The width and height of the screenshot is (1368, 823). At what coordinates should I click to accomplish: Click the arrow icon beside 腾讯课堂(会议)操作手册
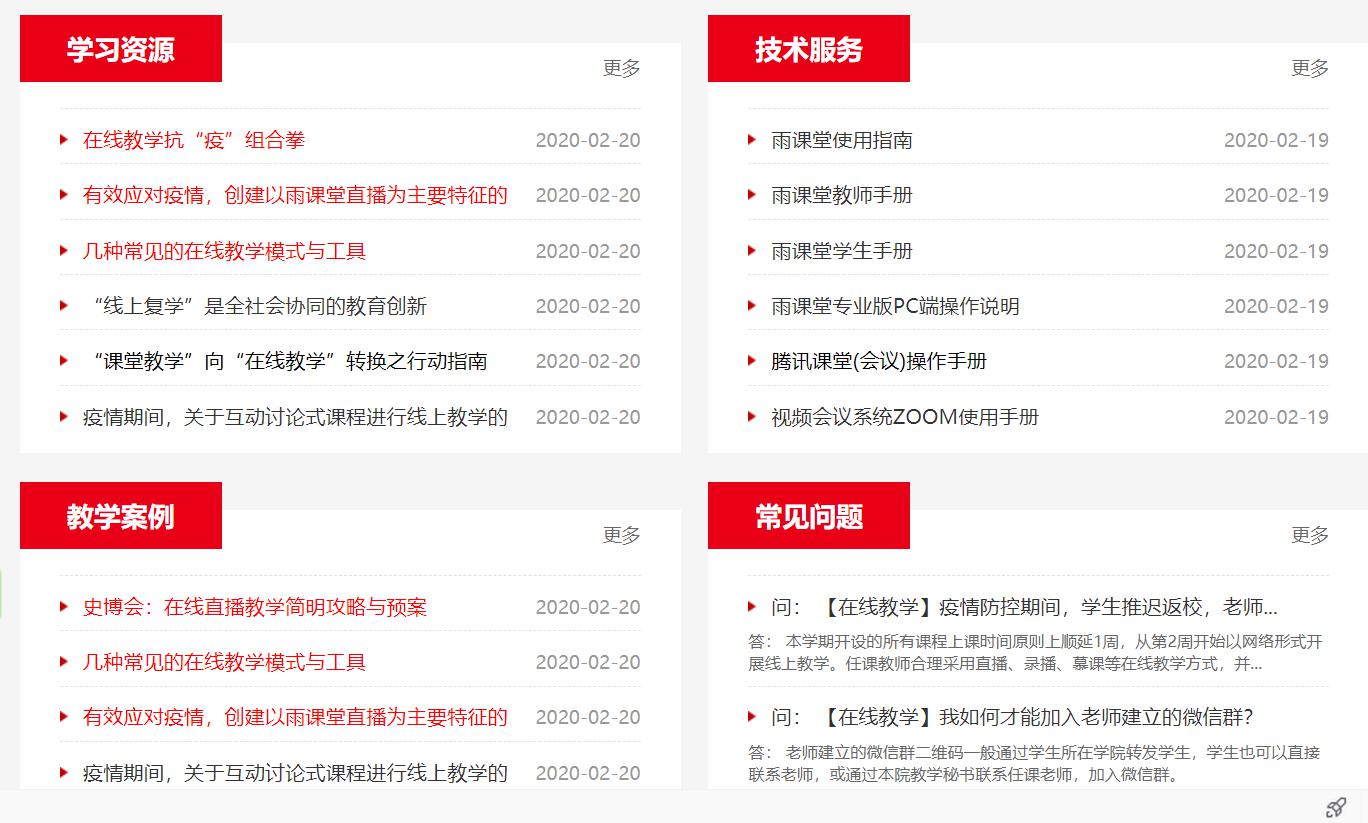pyautogui.click(x=750, y=361)
